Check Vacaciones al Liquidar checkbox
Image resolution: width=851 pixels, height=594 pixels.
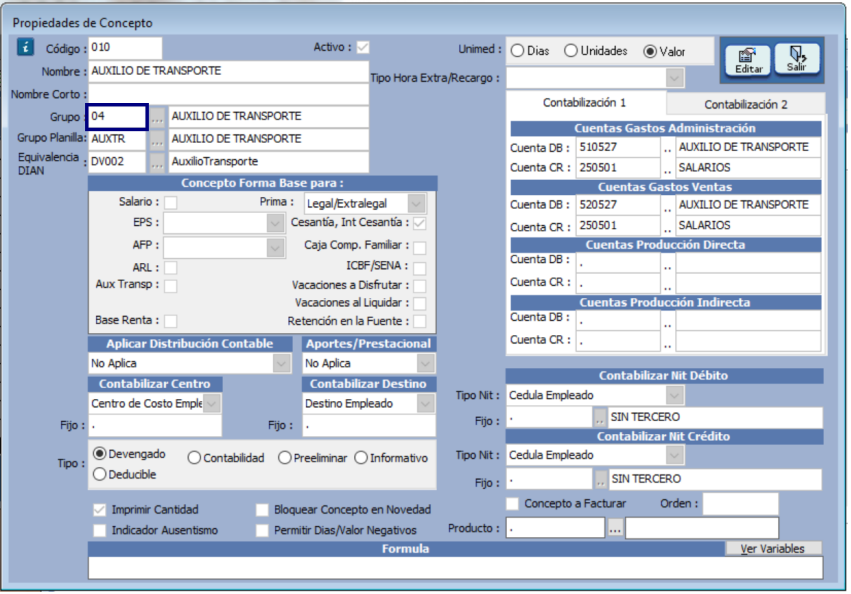click(x=419, y=304)
